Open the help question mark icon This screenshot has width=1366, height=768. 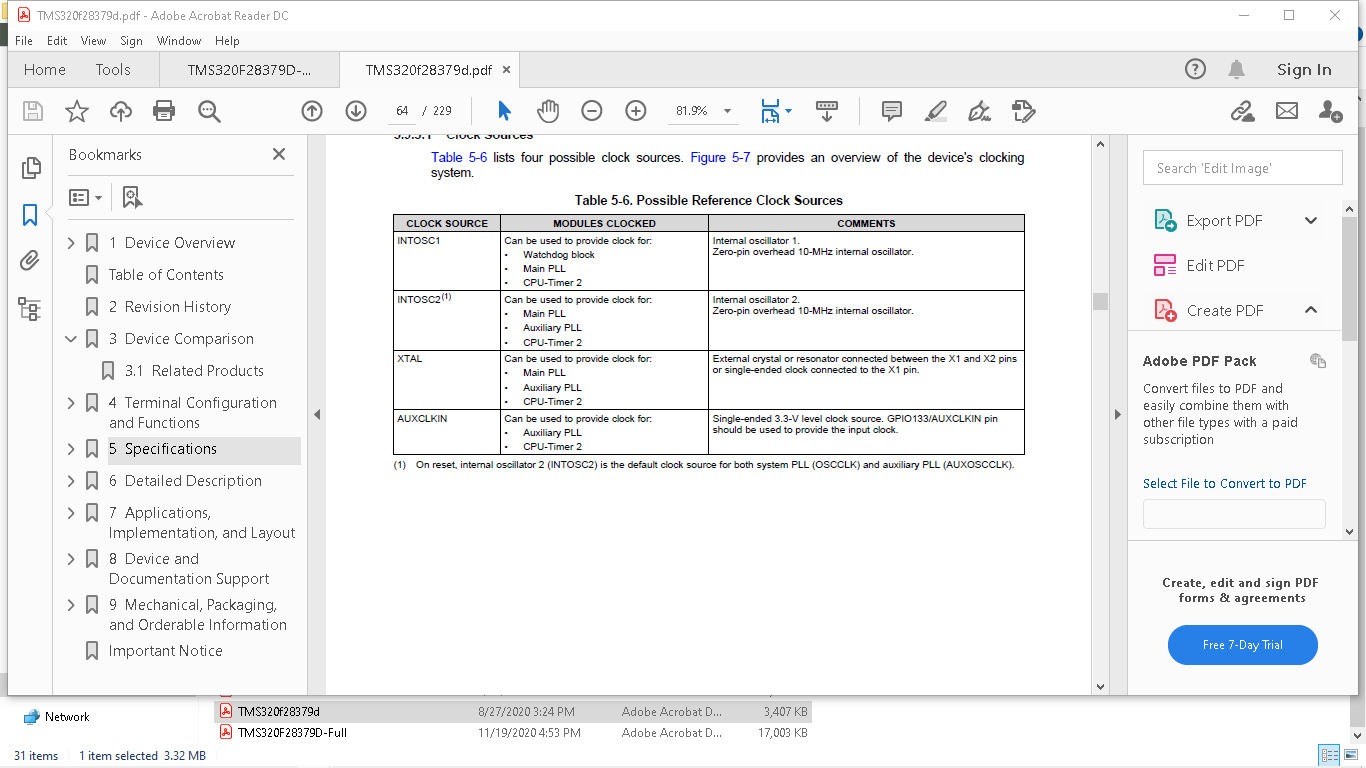(x=1195, y=69)
